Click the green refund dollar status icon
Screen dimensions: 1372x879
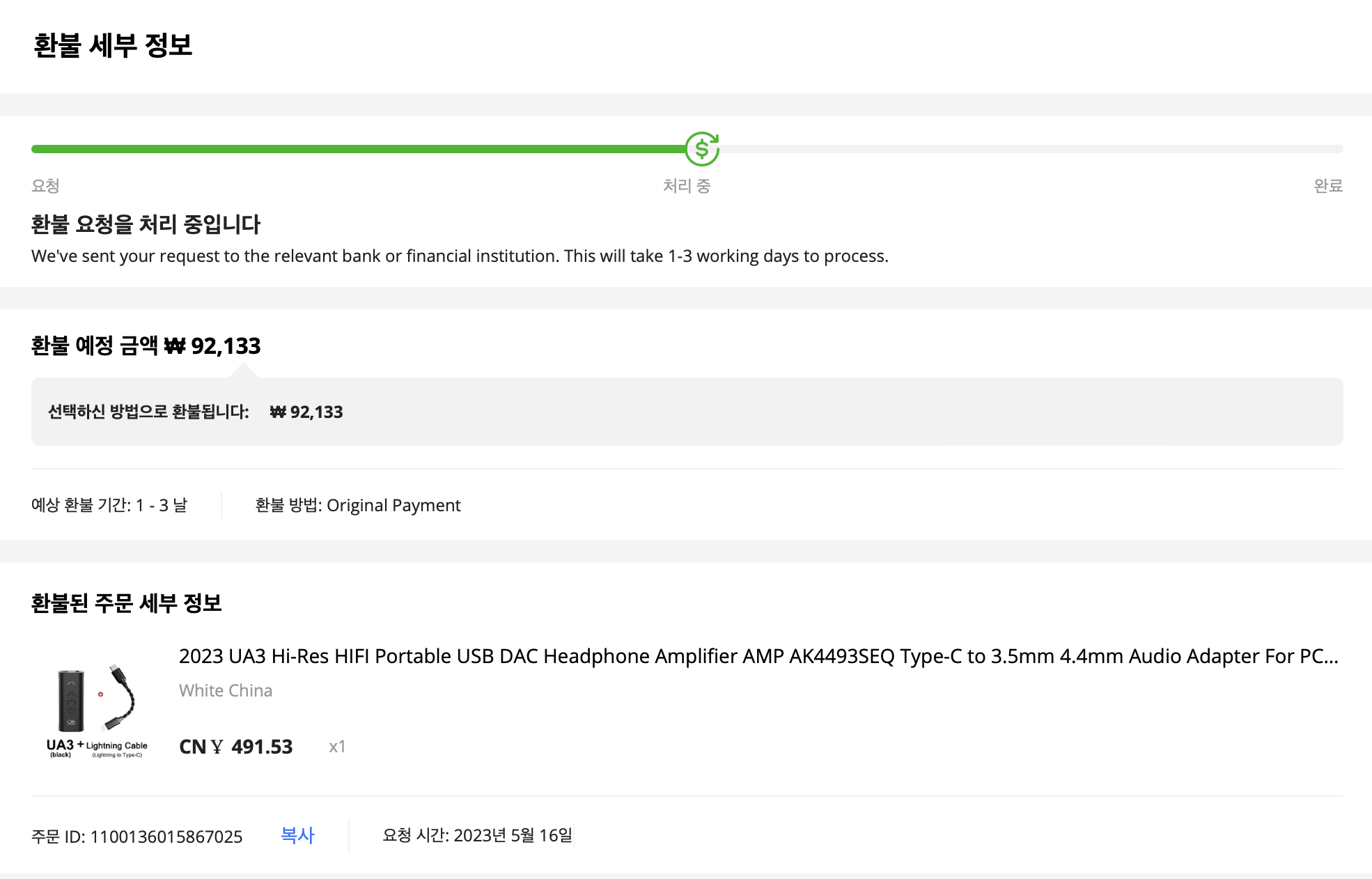[701, 148]
